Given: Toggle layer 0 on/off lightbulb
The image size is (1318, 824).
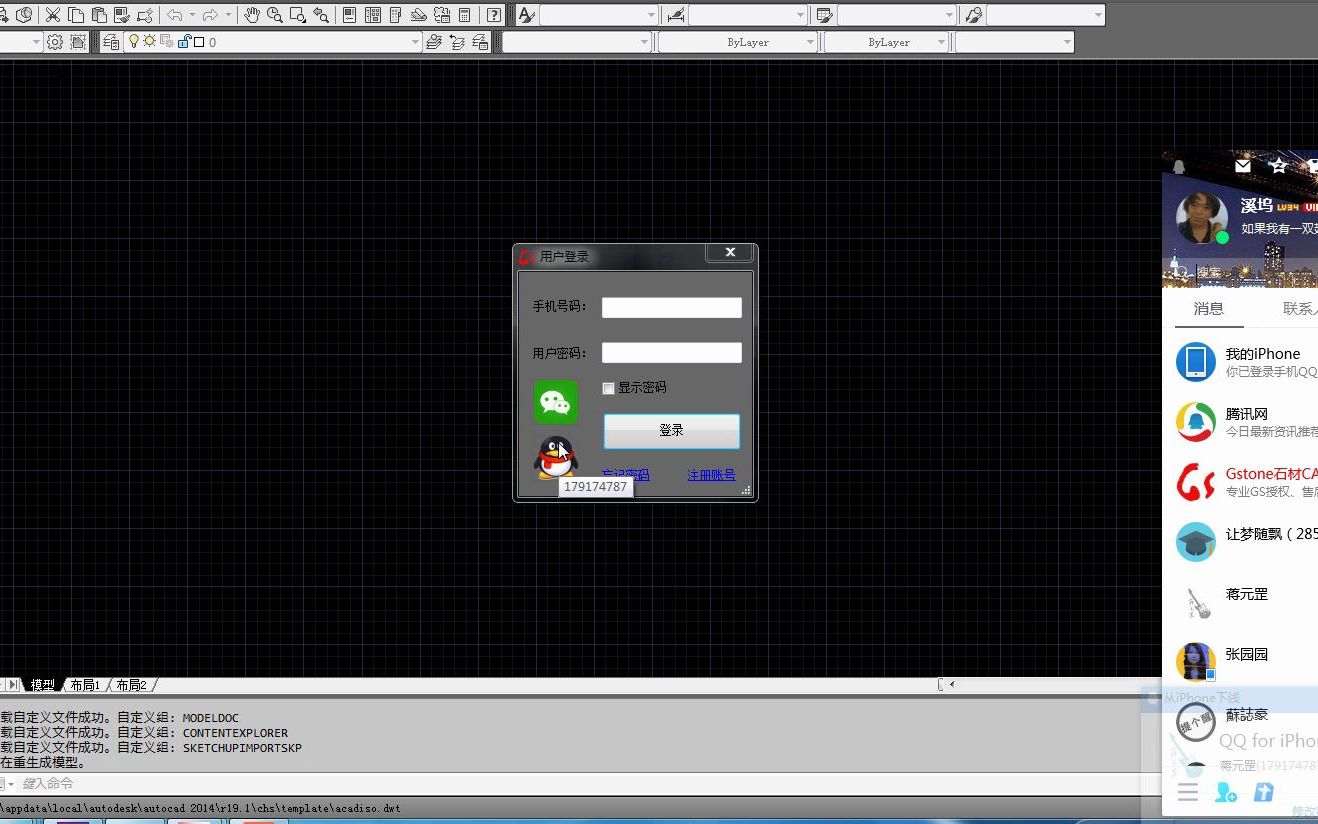Looking at the screenshot, I should tap(134, 42).
